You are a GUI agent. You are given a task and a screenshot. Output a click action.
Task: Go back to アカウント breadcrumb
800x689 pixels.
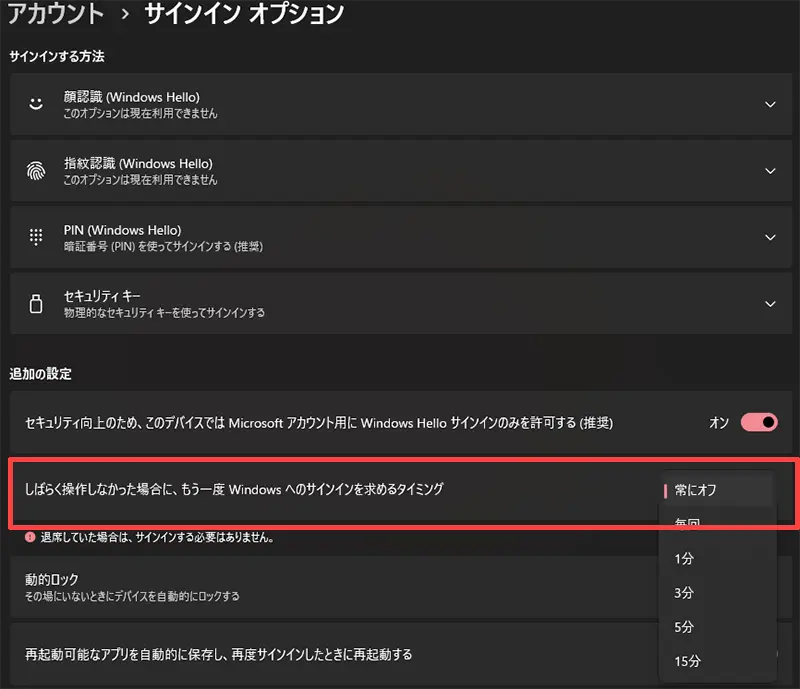pos(56,14)
